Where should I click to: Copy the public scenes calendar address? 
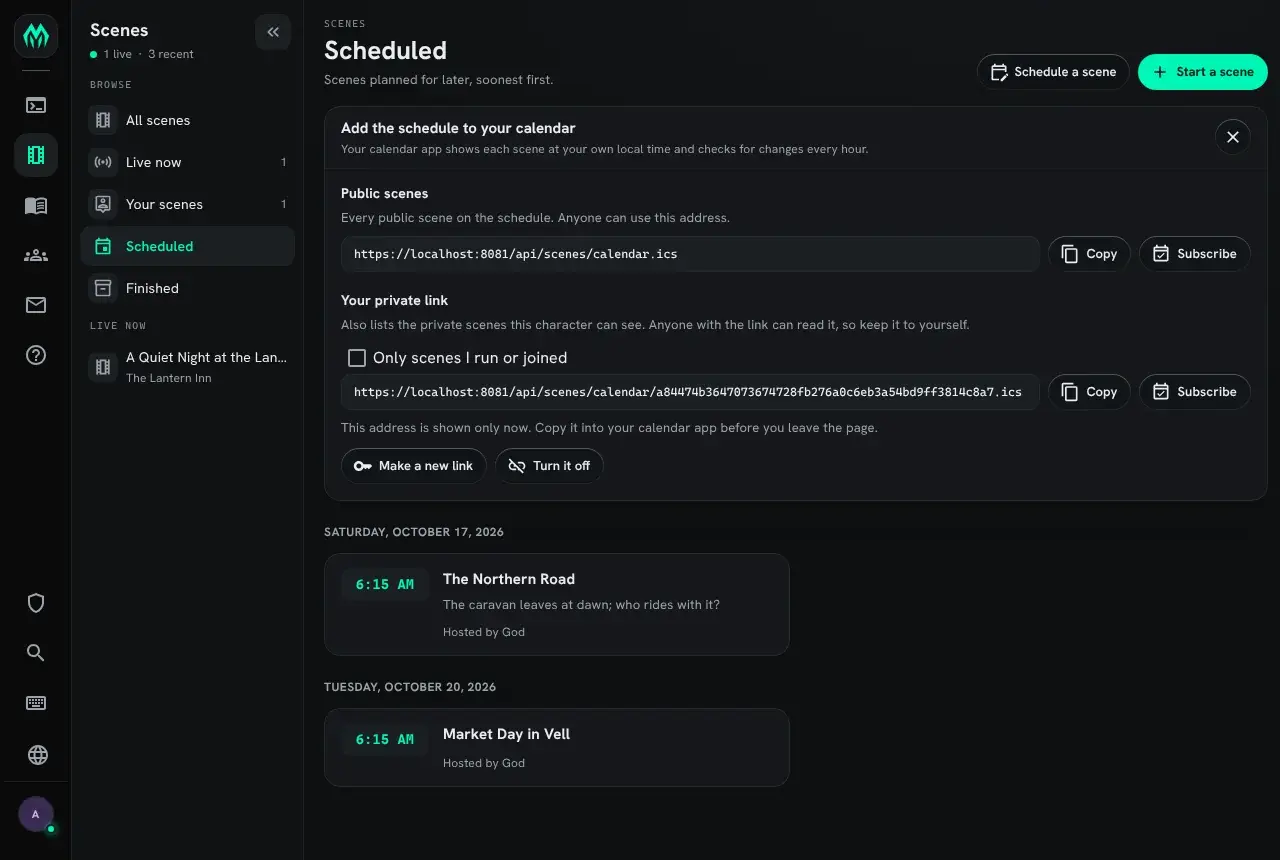point(1089,254)
